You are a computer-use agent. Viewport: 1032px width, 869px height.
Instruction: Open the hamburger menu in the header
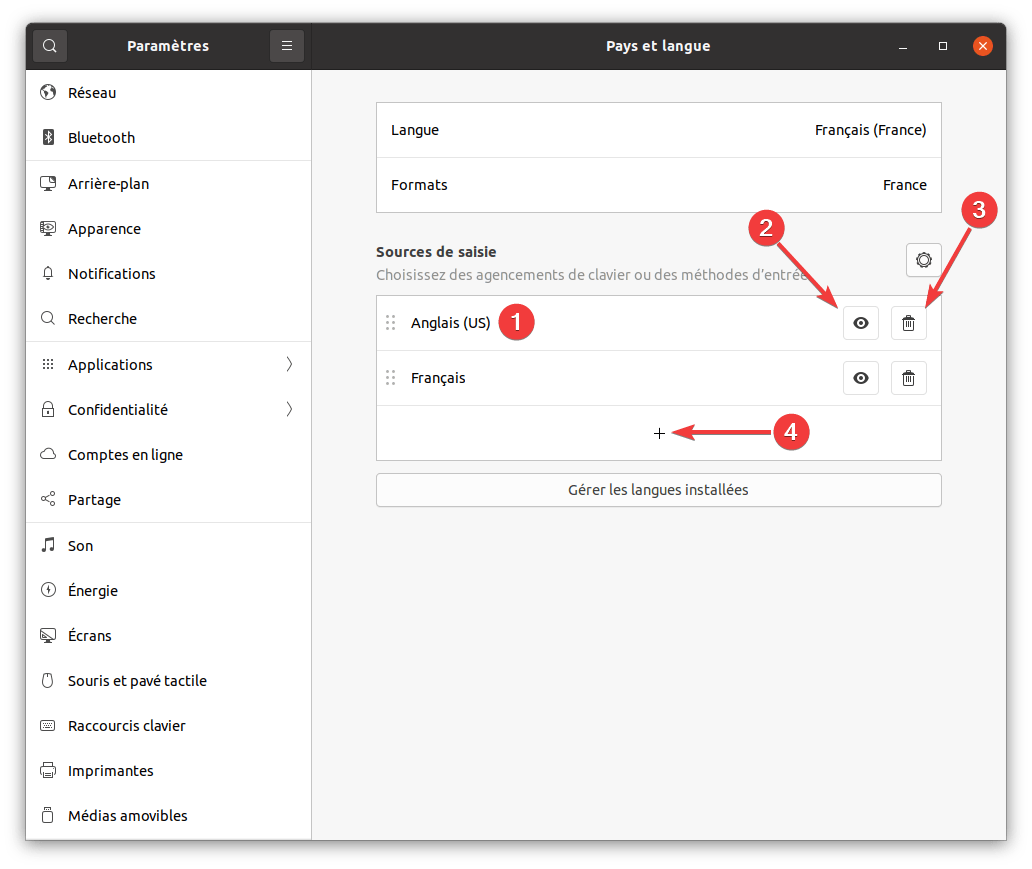287,46
